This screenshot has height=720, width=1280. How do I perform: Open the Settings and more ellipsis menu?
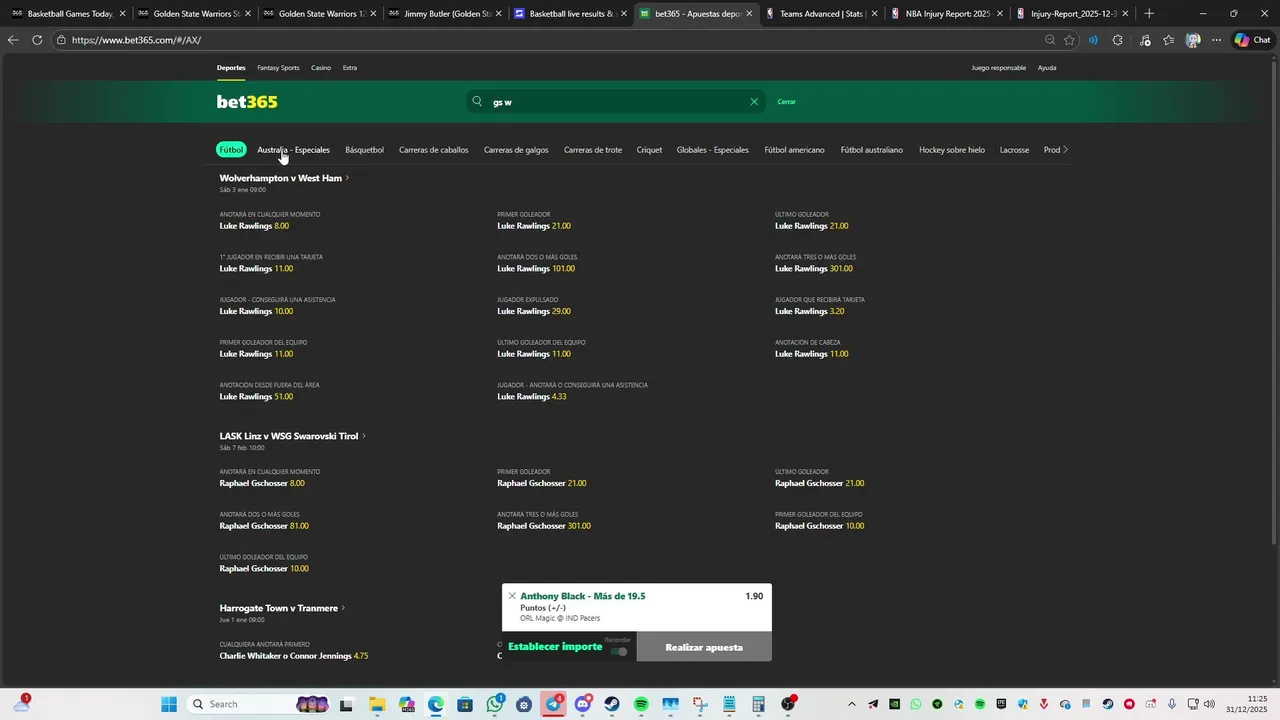click(x=1216, y=40)
